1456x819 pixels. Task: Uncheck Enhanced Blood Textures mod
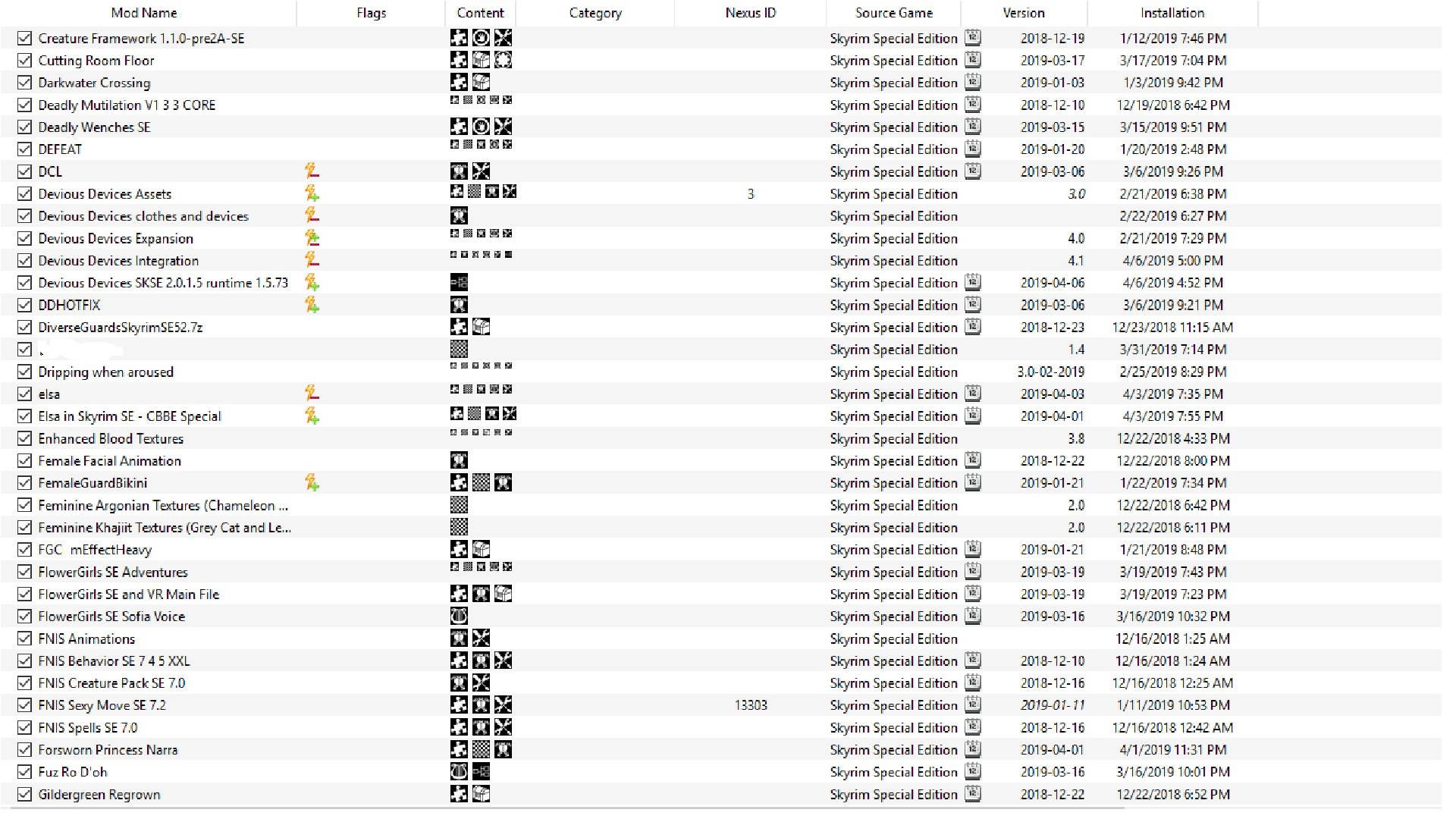click(24, 438)
